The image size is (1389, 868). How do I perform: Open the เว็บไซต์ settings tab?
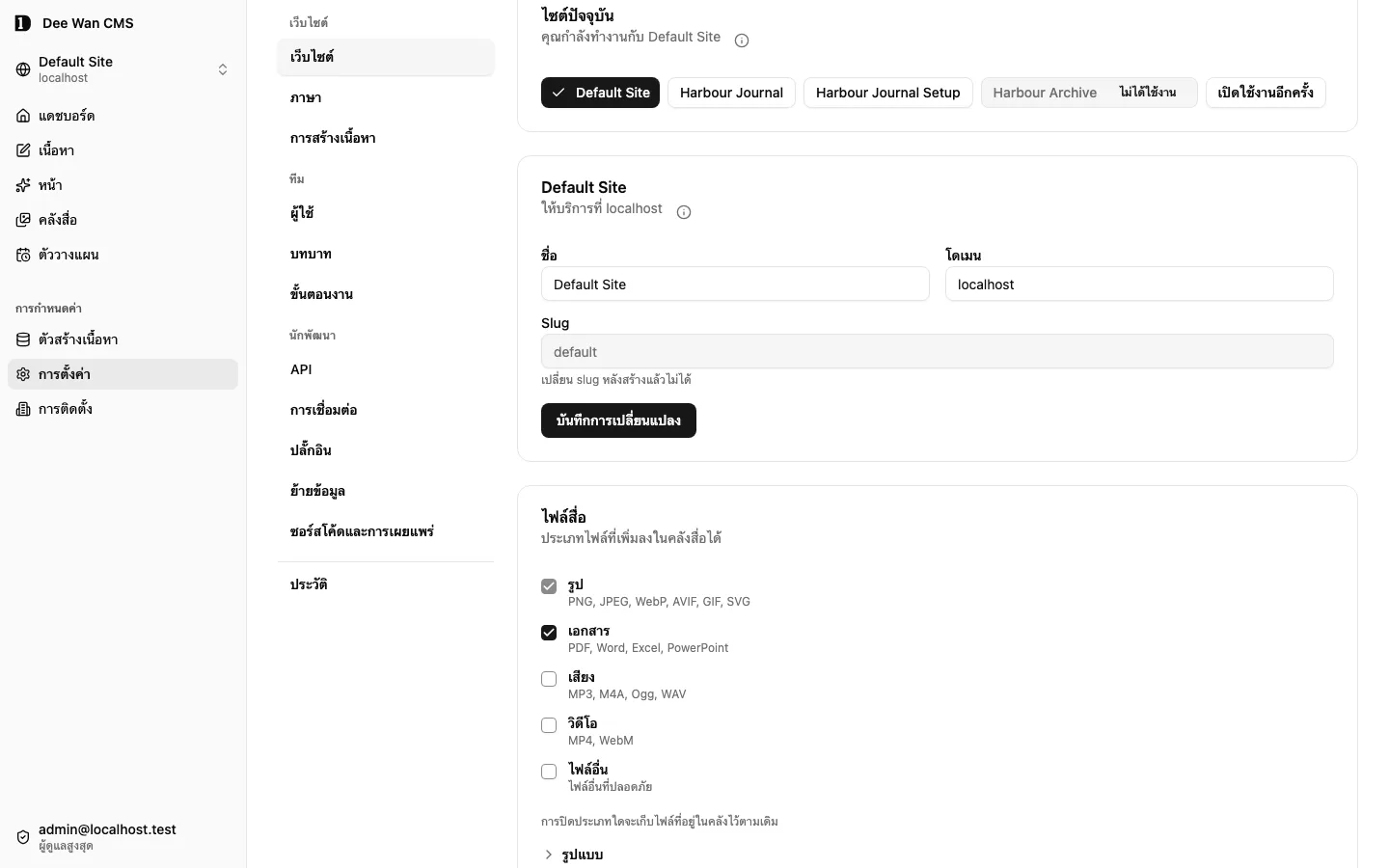pyautogui.click(x=386, y=57)
